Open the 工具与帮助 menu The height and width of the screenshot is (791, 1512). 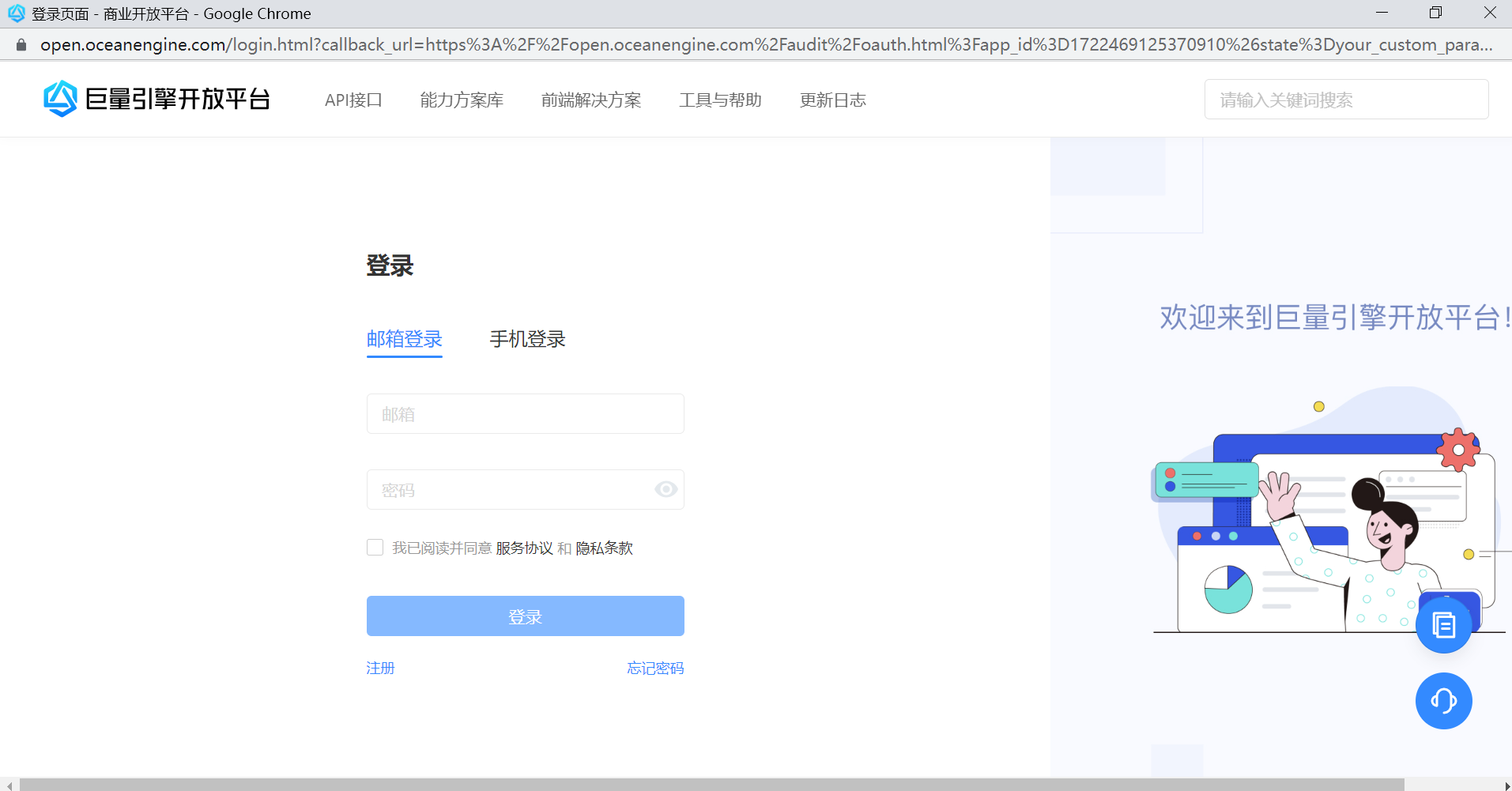720,100
